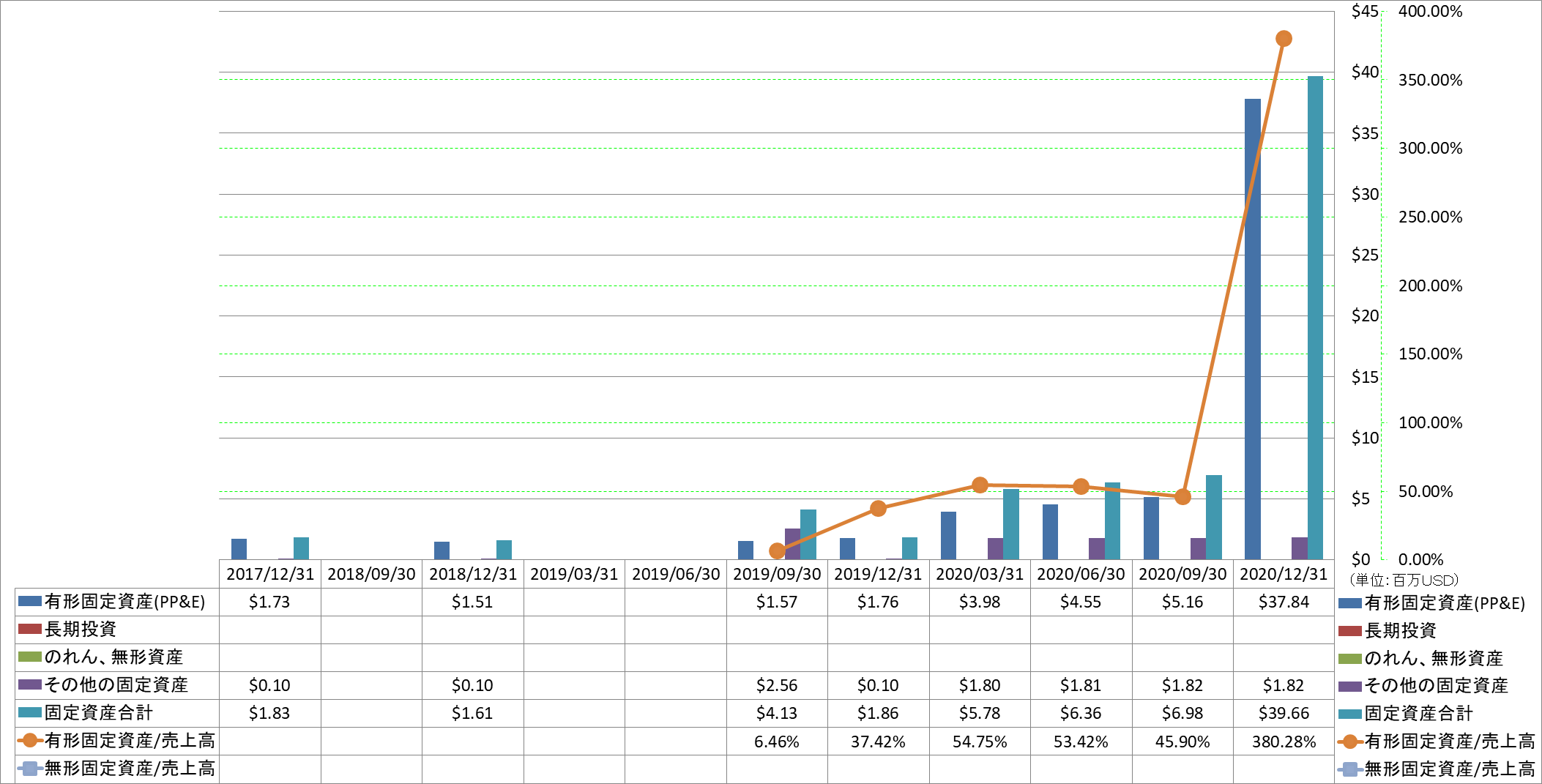Click the red 長期投資 swatch in table row header

coord(30,629)
